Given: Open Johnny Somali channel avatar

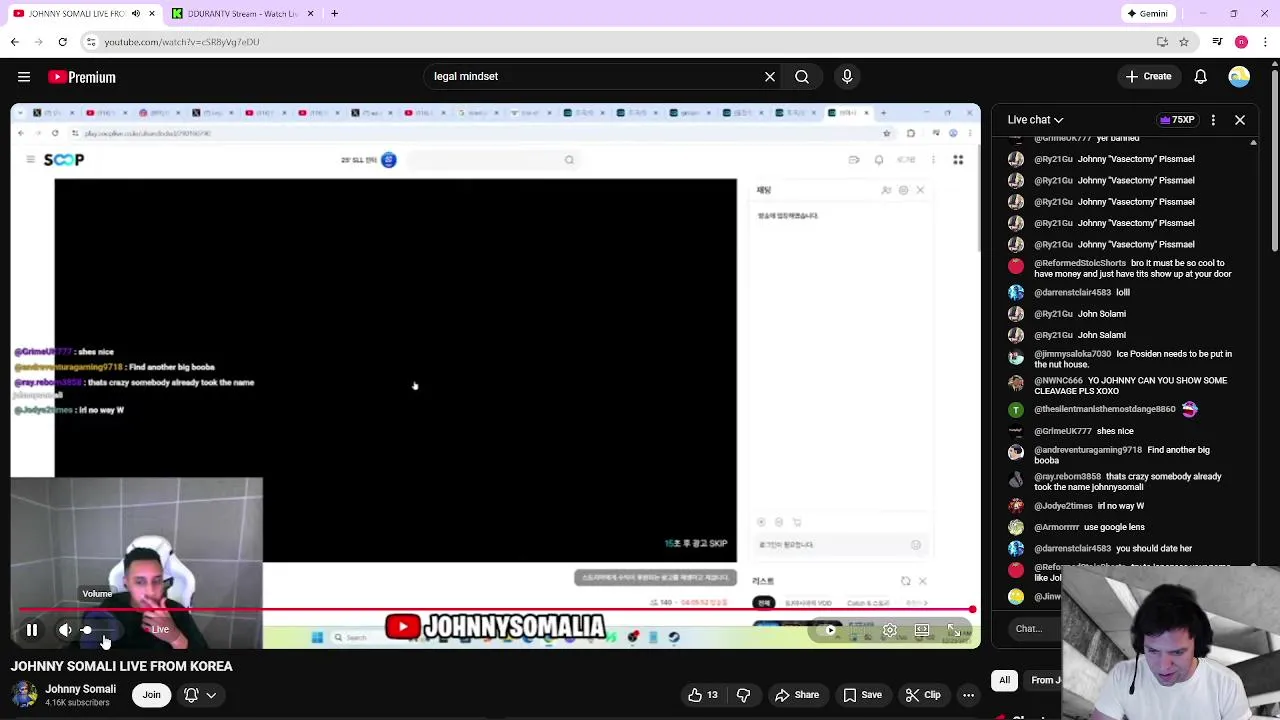Looking at the screenshot, I should [24, 695].
